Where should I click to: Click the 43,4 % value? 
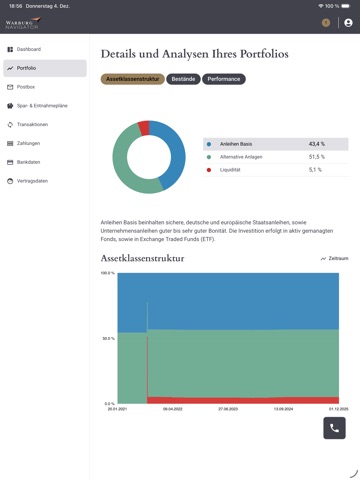point(317,144)
